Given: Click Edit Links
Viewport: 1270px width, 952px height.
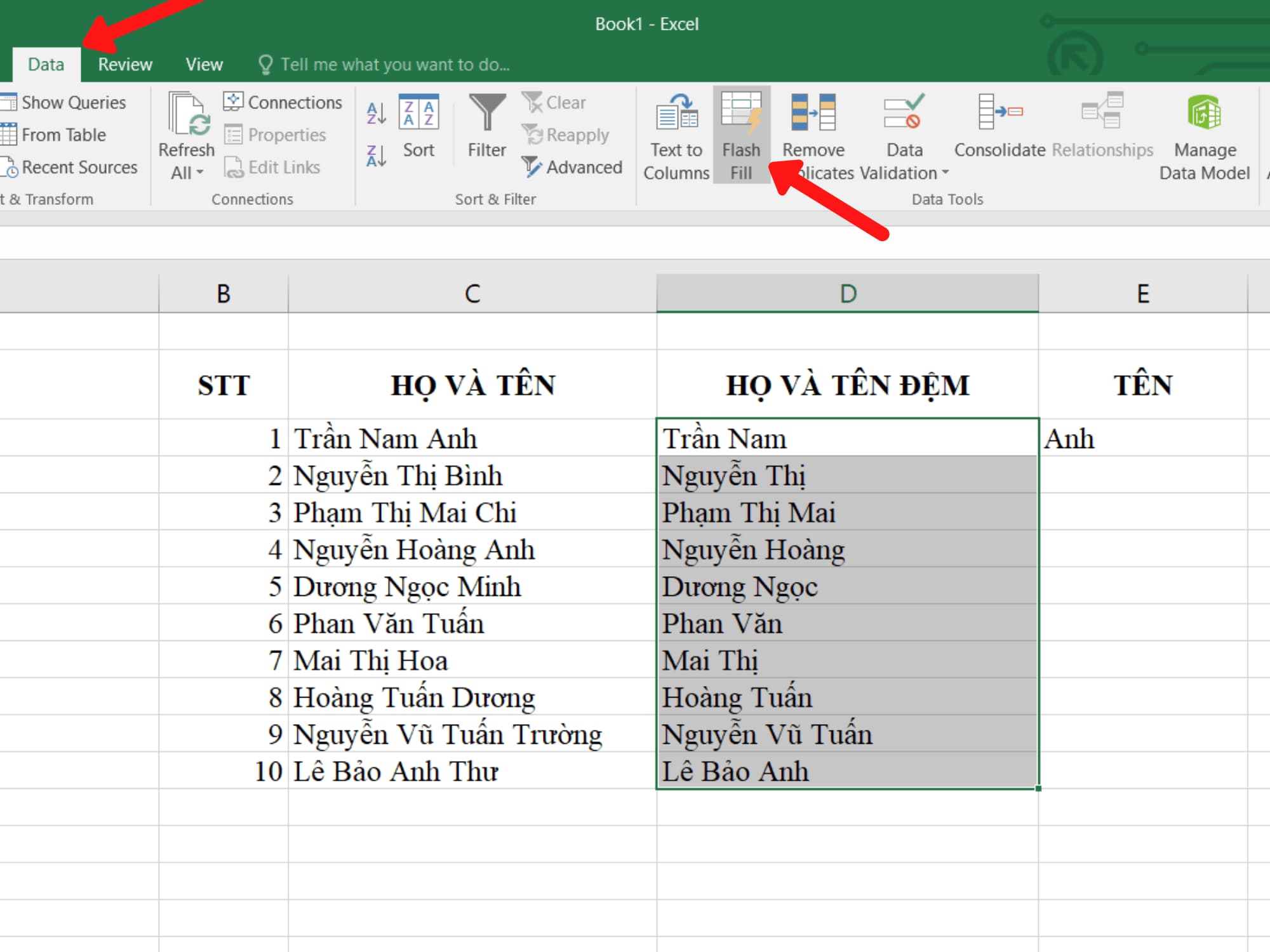Looking at the screenshot, I should click(272, 167).
